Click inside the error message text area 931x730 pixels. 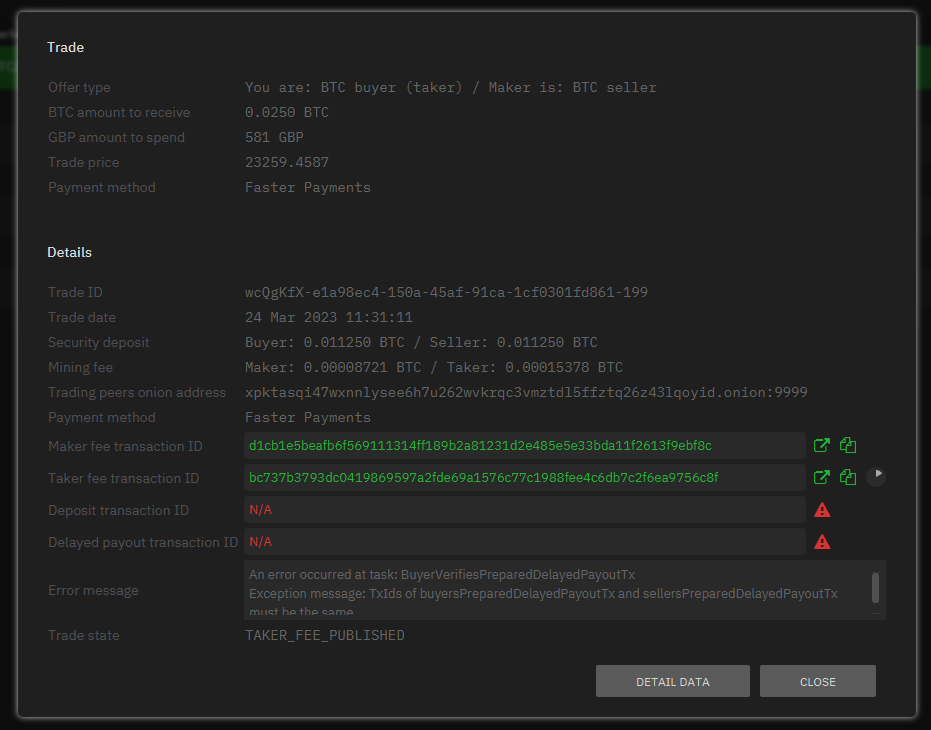point(550,589)
